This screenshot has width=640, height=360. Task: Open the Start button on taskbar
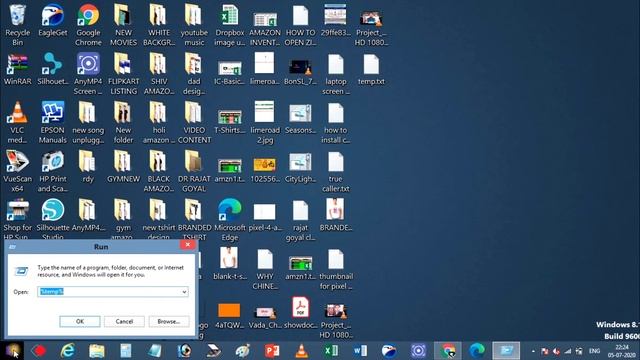coord(12,351)
